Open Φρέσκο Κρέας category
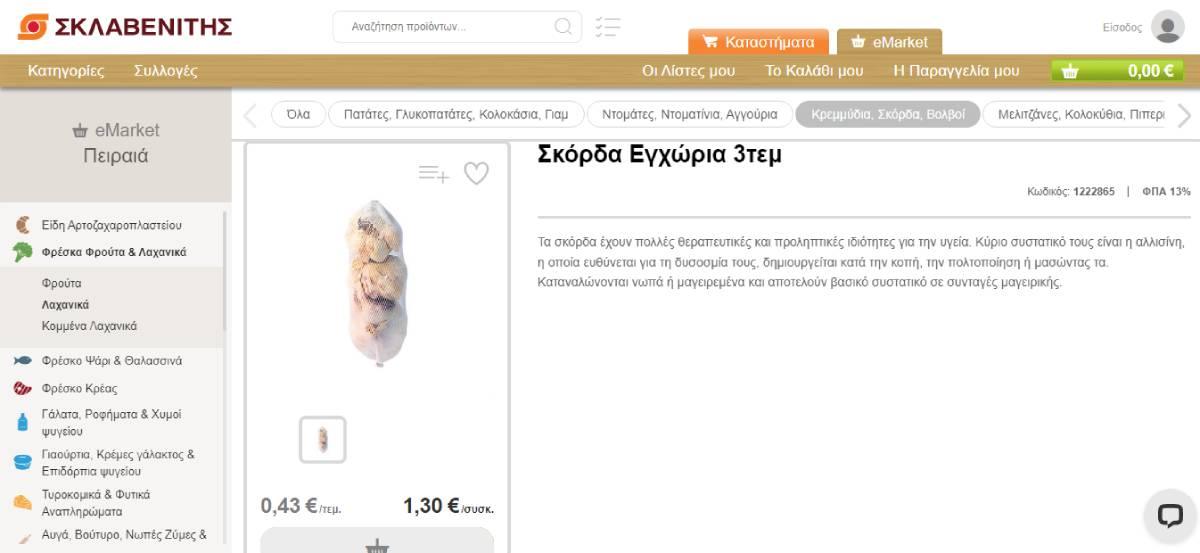The image size is (1200, 553). [80, 388]
